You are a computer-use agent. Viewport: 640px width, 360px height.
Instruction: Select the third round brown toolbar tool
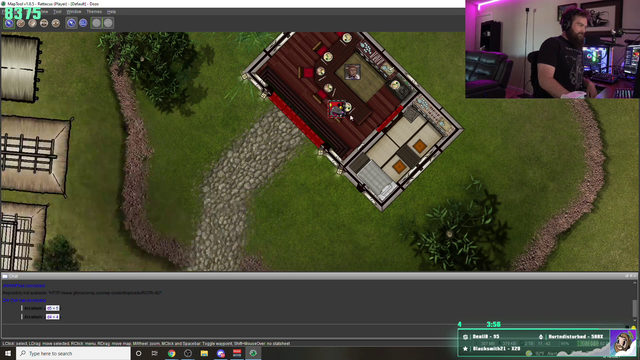(32, 23)
